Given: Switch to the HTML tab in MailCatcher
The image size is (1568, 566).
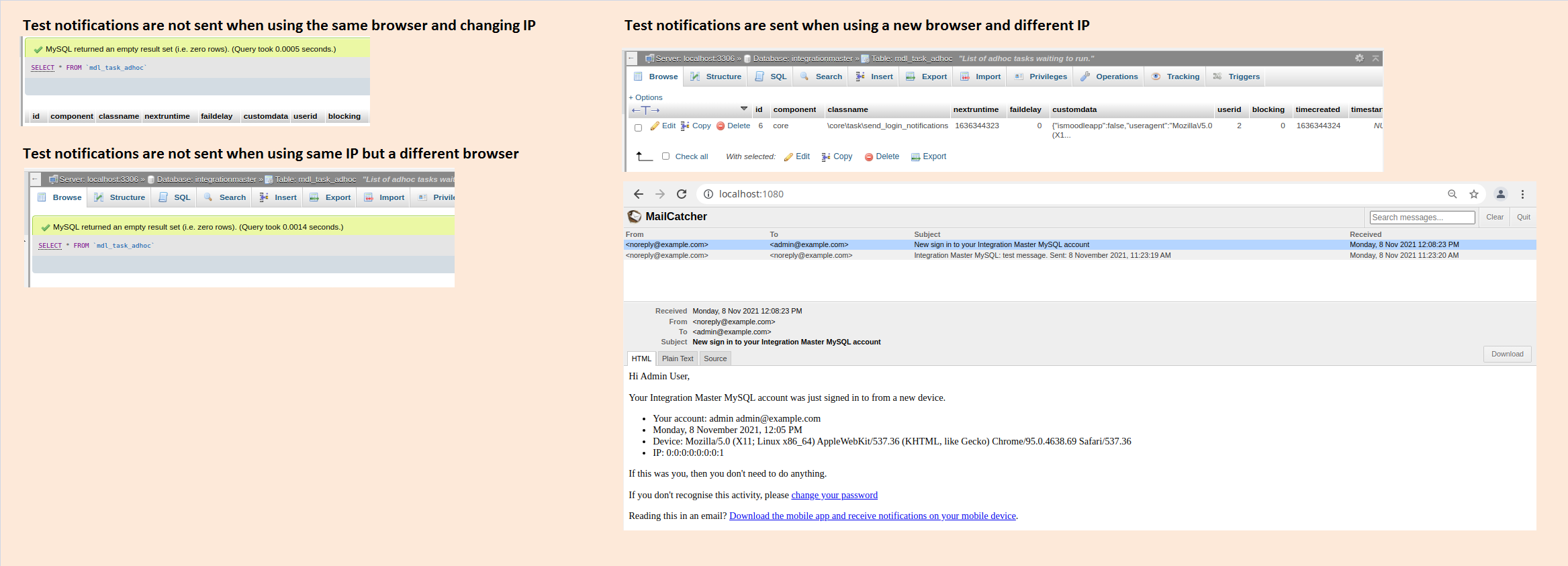Looking at the screenshot, I should point(641,359).
